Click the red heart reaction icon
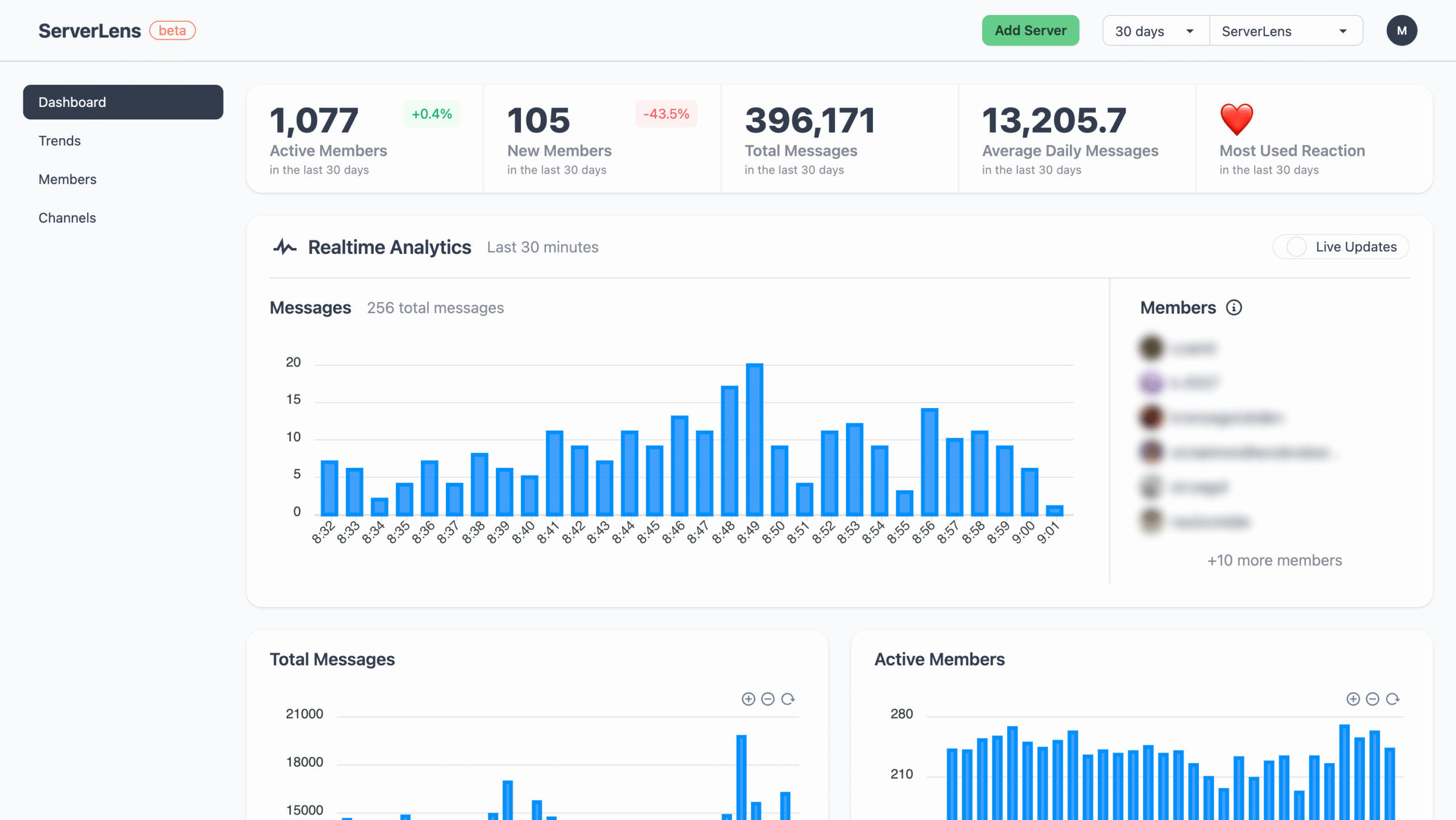The height and width of the screenshot is (820, 1456). 1236,120
